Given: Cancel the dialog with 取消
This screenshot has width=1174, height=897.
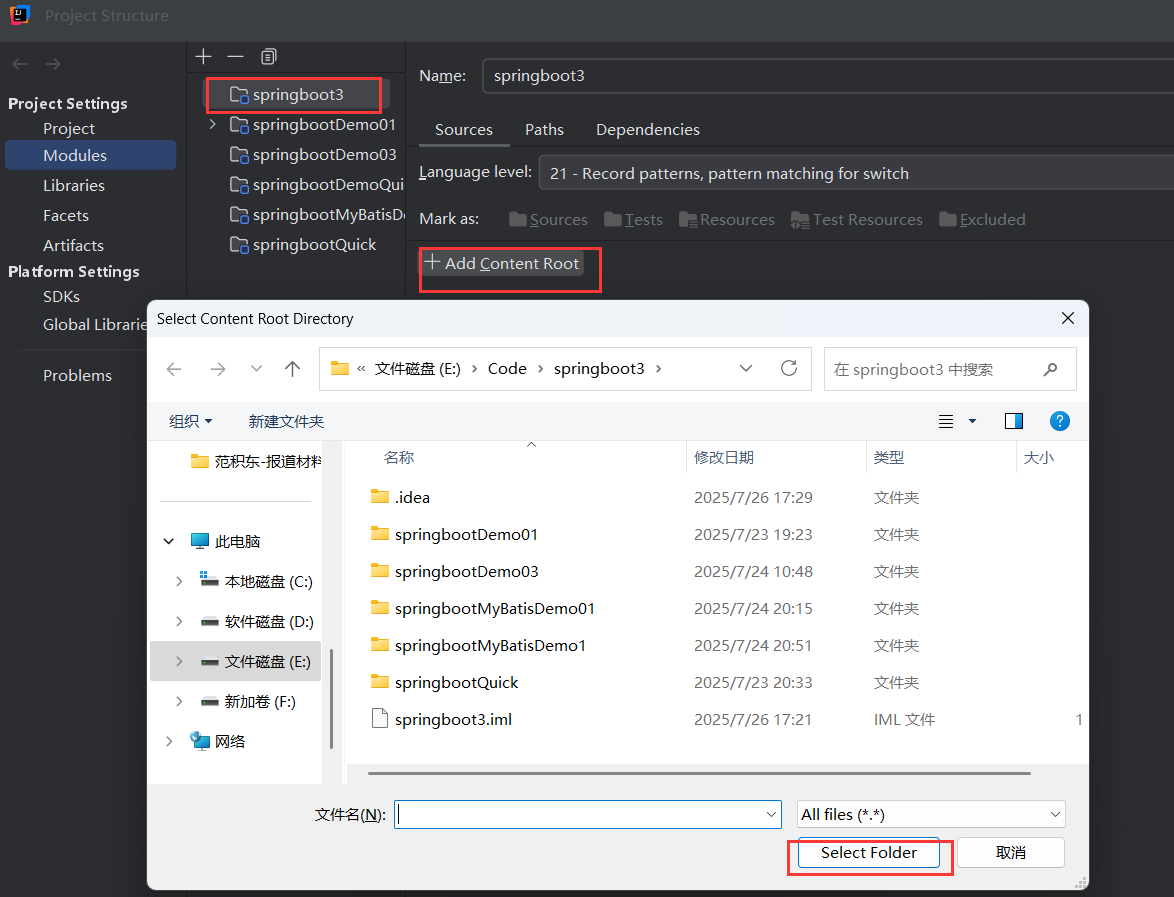Looking at the screenshot, I should pyautogui.click(x=1011, y=853).
